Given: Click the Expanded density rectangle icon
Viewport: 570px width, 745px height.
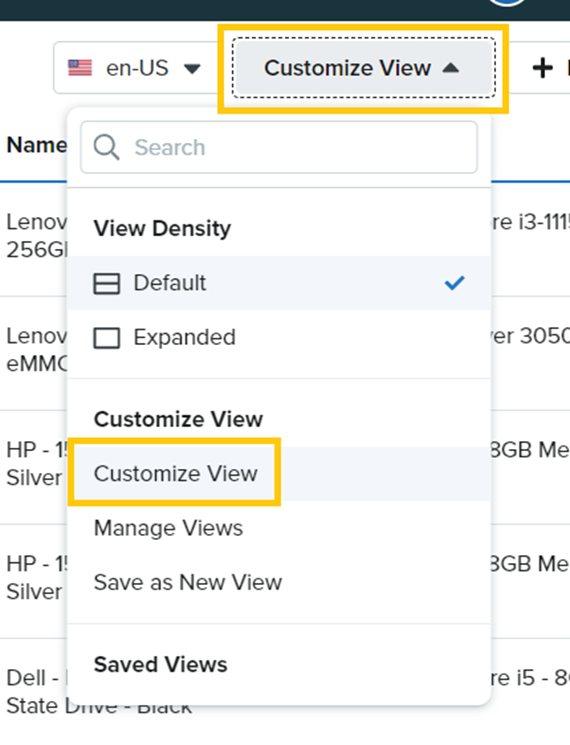Looking at the screenshot, I should (x=106, y=338).
